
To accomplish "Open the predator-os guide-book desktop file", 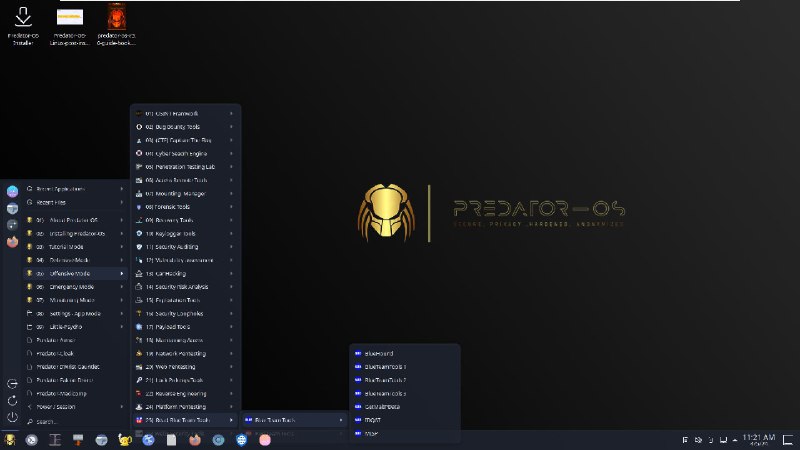I will pyautogui.click(x=116, y=24).
